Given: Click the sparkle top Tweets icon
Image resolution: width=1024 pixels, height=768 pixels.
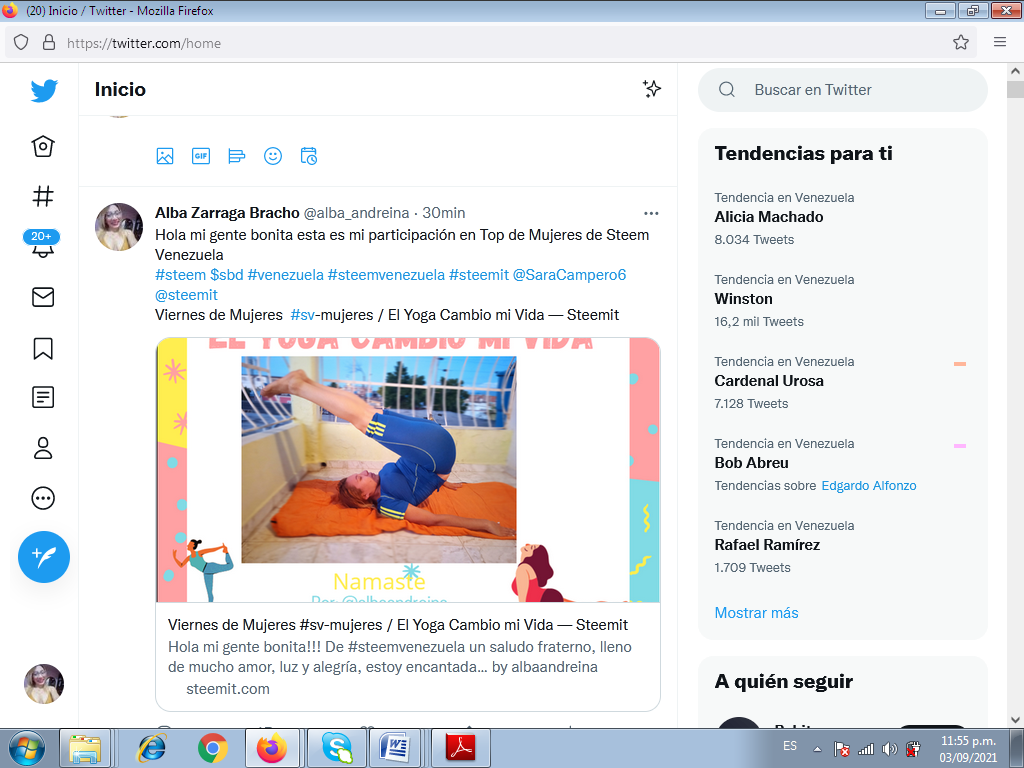Looking at the screenshot, I should 652,89.
